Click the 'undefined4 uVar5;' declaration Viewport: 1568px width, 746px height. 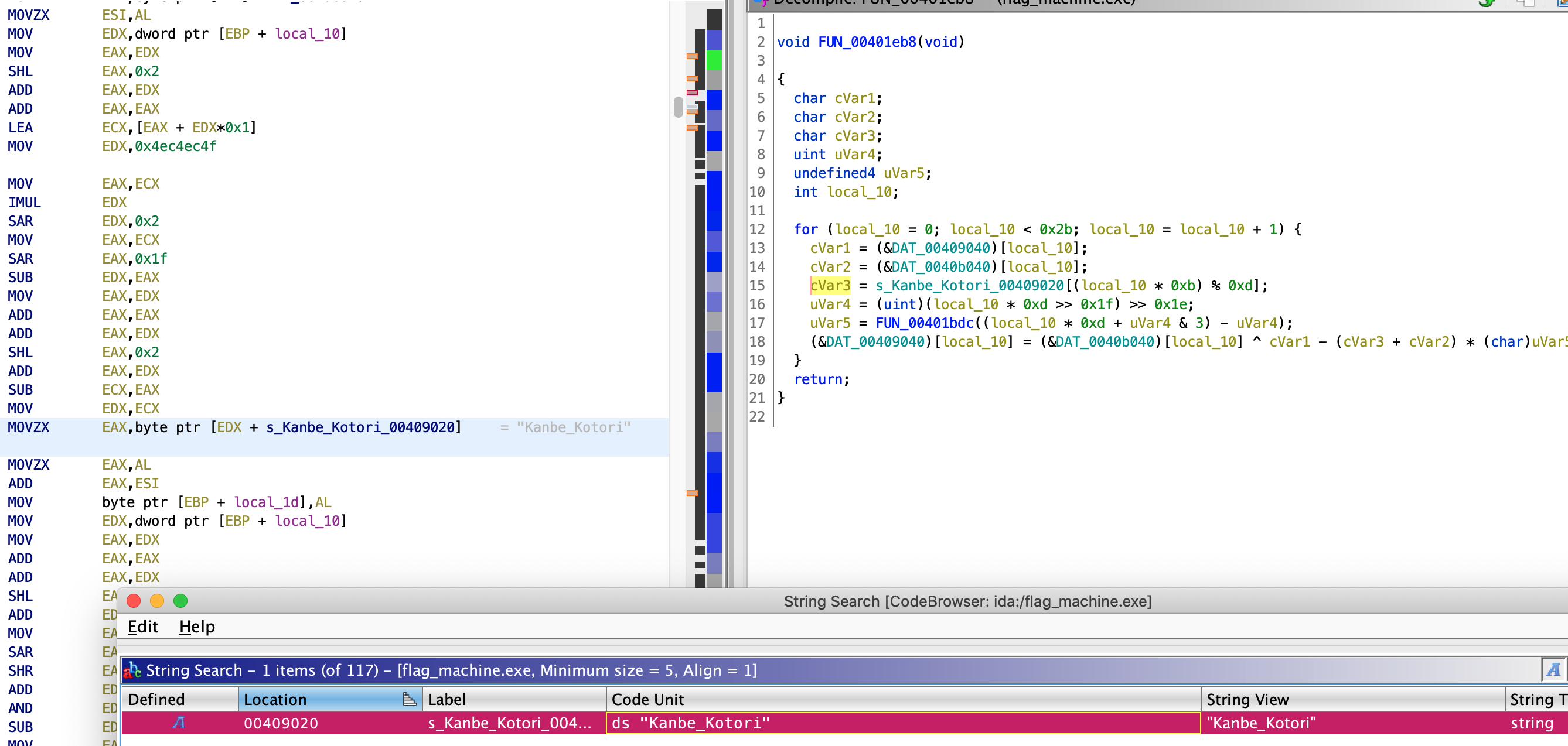[862, 173]
